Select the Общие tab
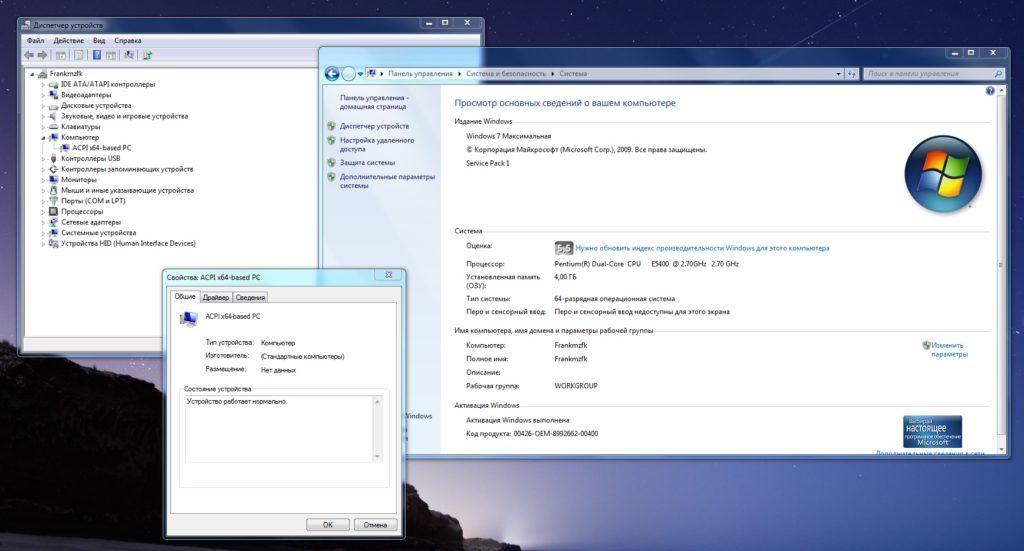The width and height of the screenshot is (1024, 551). point(185,296)
